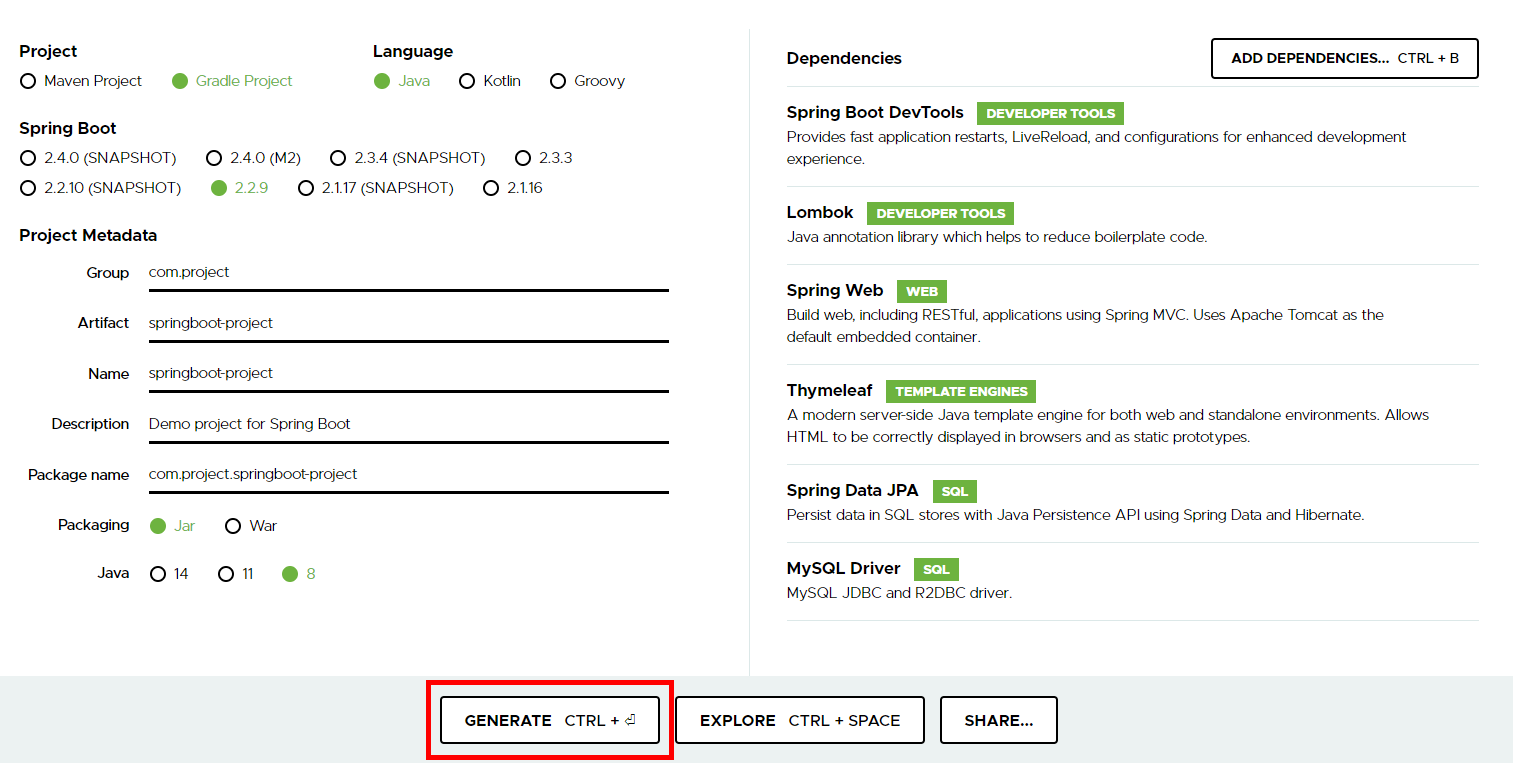Set packaging to War

tap(233, 526)
